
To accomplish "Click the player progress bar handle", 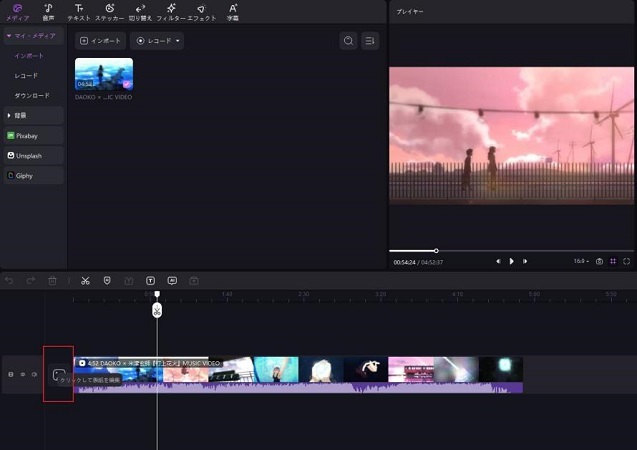I will [x=436, y=250].
